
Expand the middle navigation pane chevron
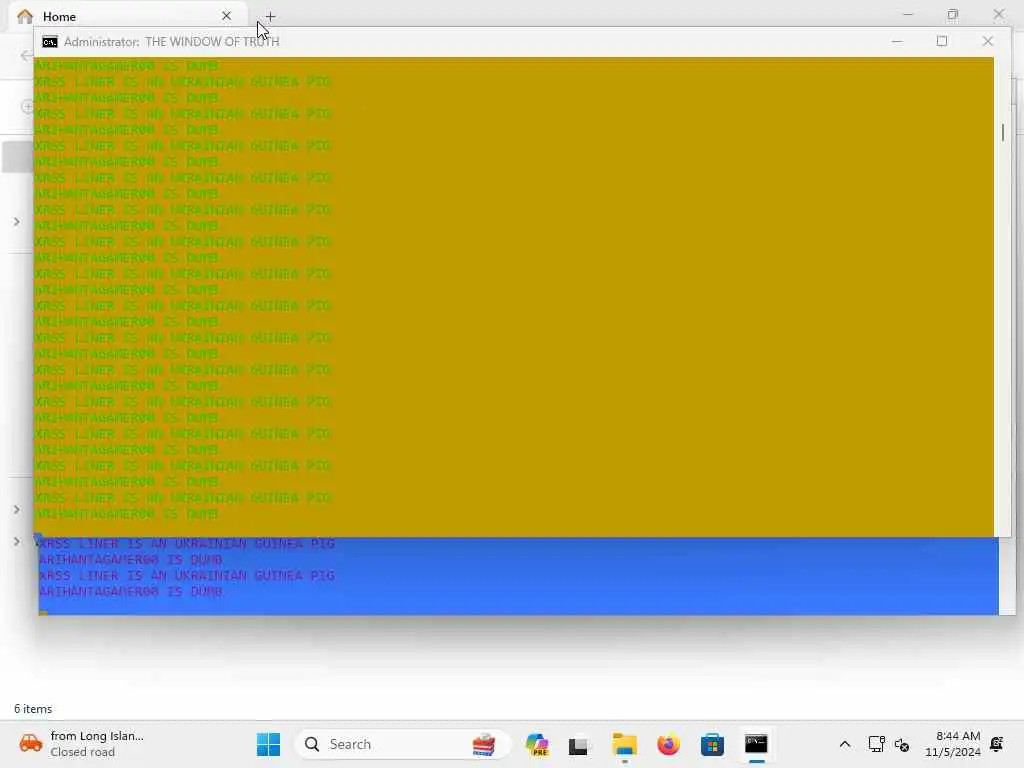[x=17, y=509]
